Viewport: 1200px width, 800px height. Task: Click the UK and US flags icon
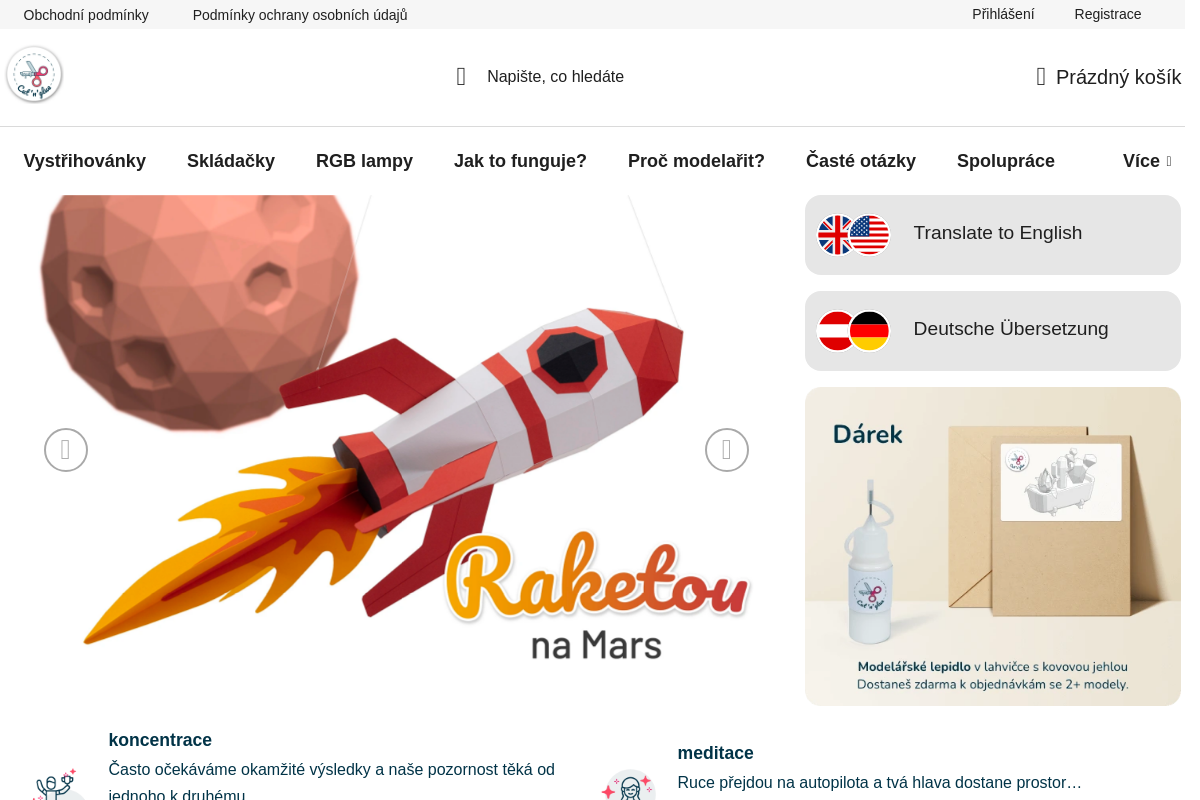[853, 235]
